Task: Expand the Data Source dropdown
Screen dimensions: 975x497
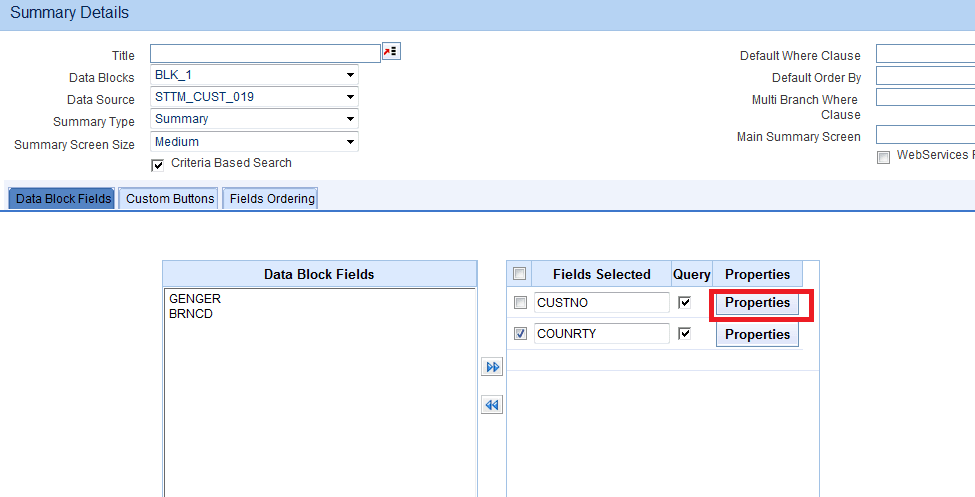Action: [254, 97]
